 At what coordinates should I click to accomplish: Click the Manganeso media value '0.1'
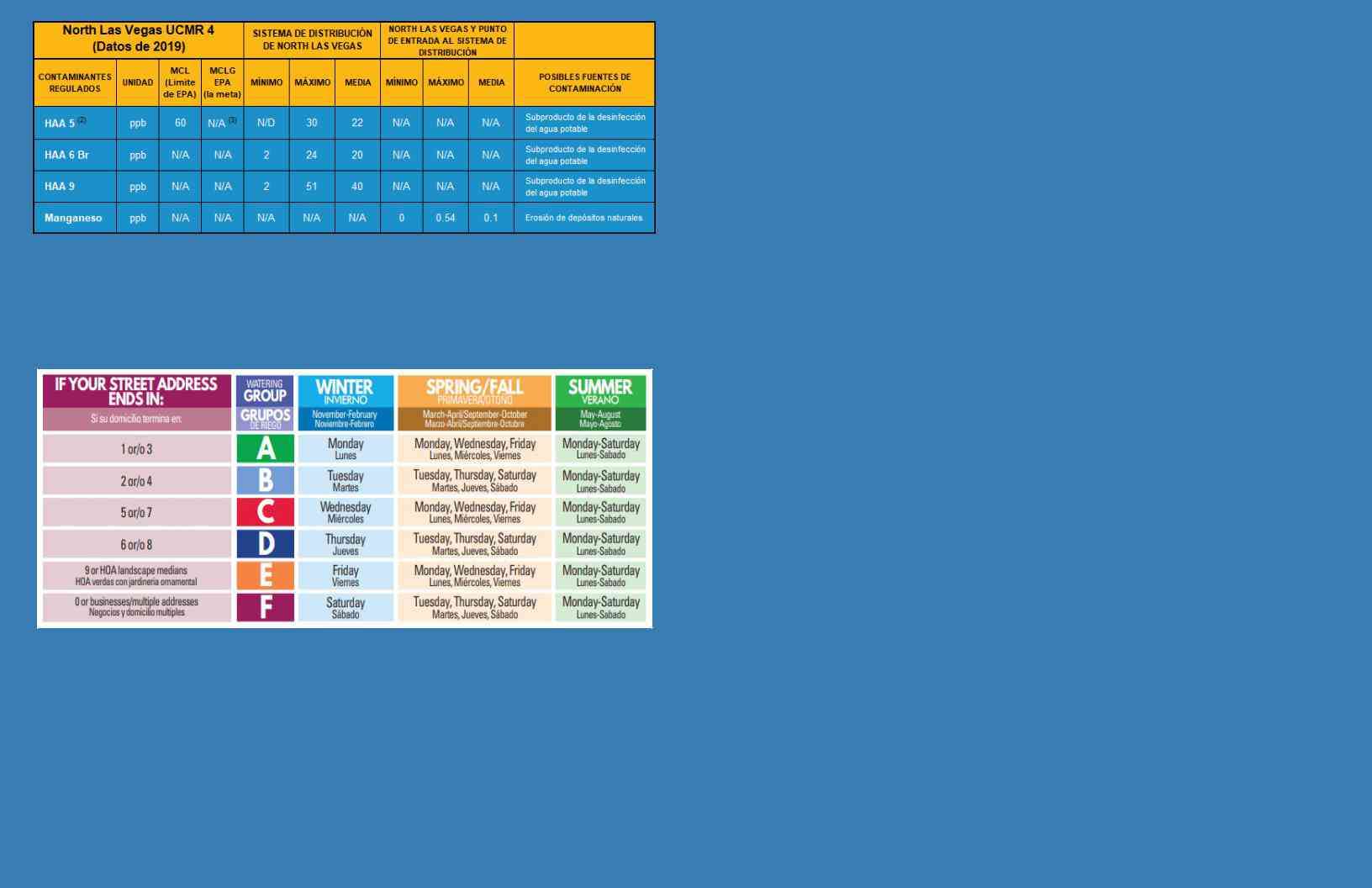(x=491, y=218)
